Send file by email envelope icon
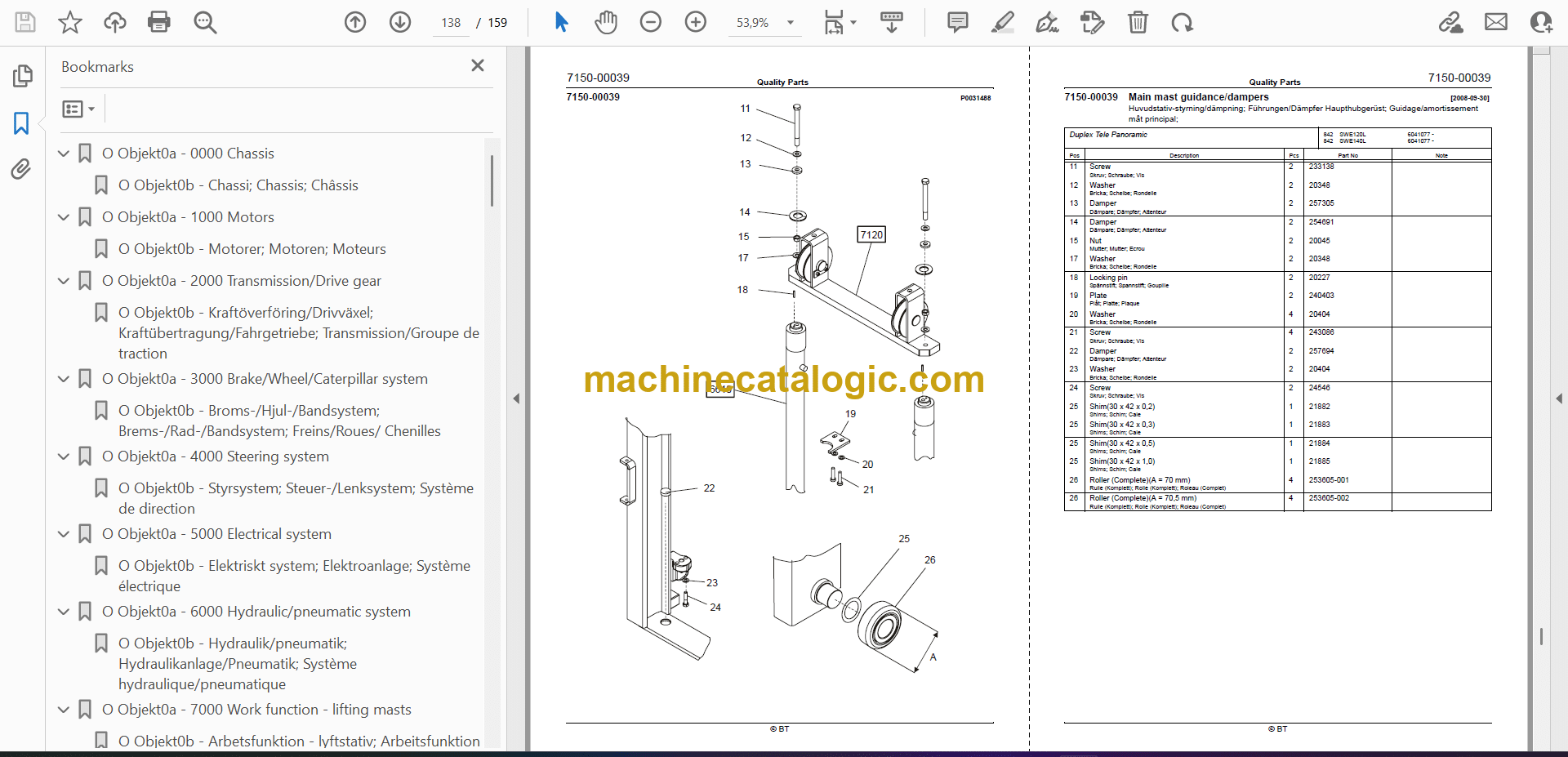 point(1495,22)
